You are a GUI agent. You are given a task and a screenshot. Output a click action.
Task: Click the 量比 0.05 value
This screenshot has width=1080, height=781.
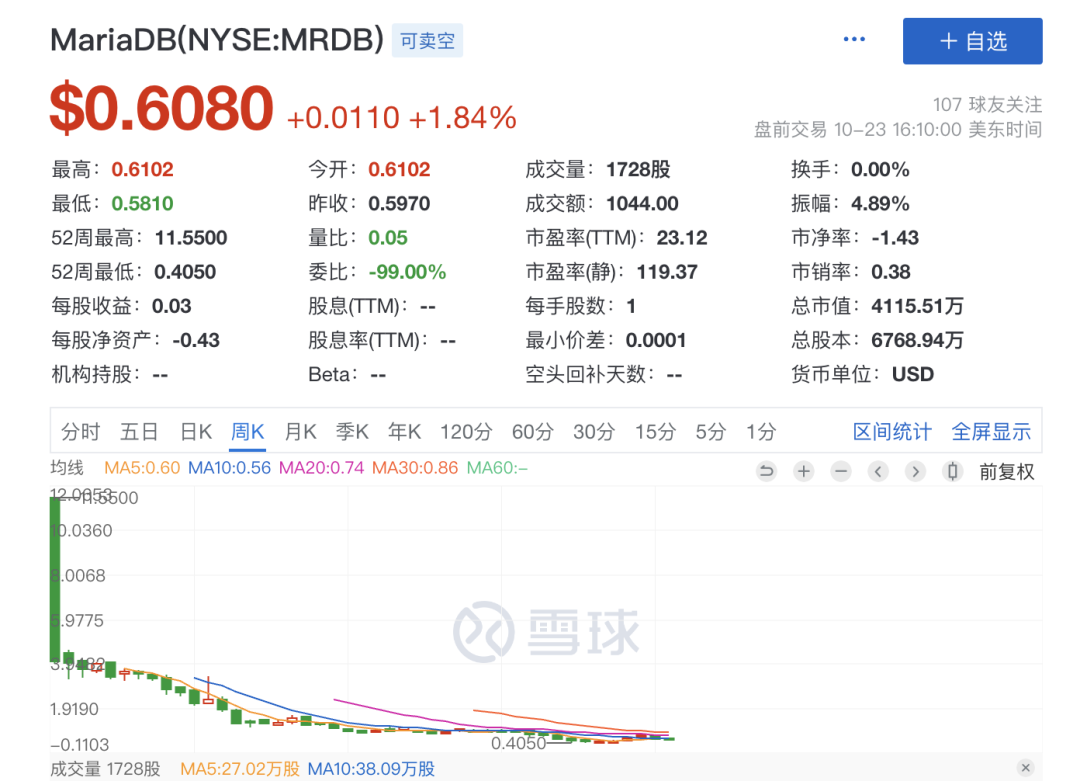[388, 238]
